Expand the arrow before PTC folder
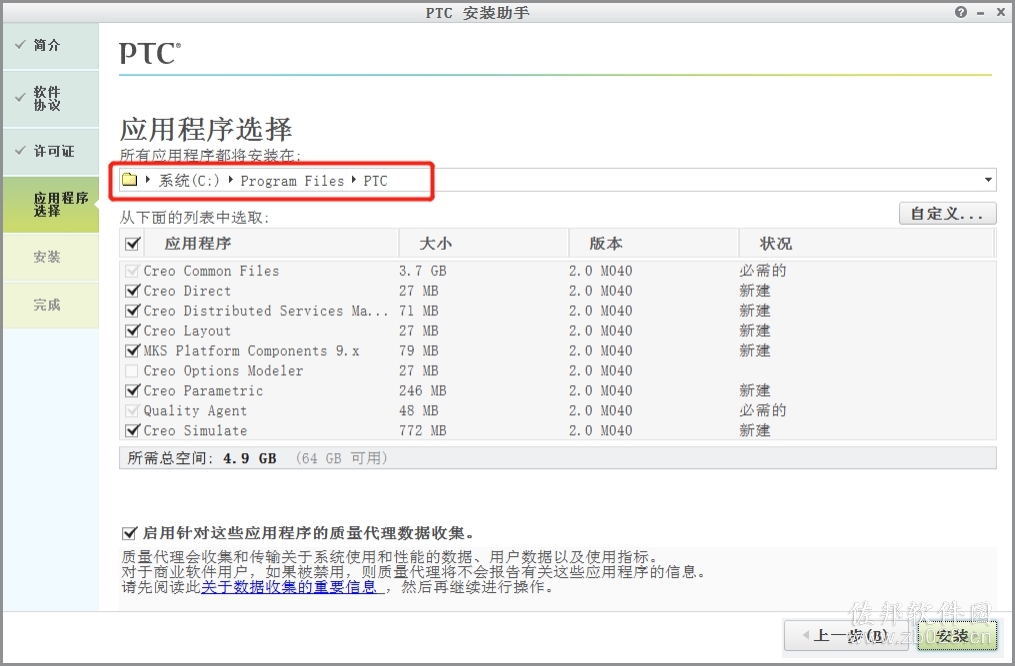This screenshot has width=1015, height=666. (x=354, y=180)
